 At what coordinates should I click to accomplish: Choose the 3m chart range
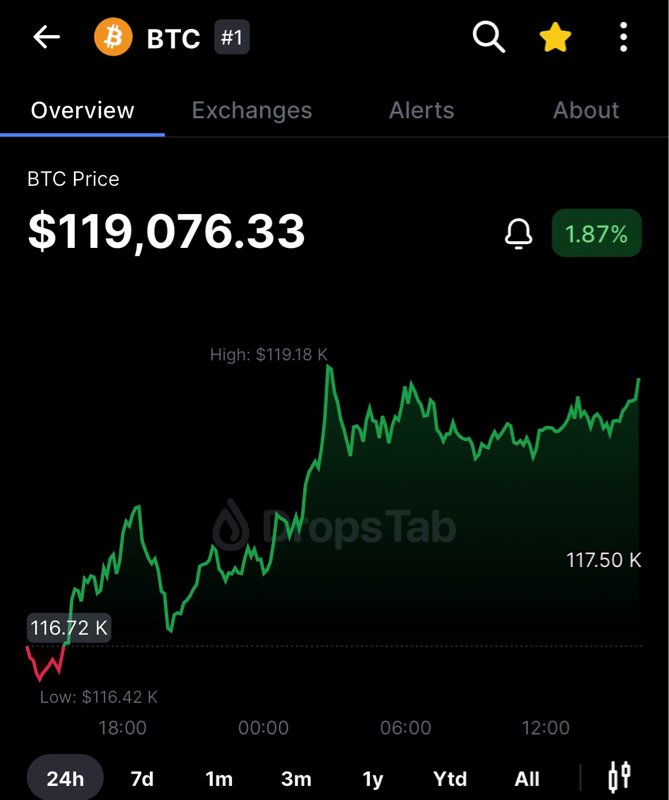point(296,778)
